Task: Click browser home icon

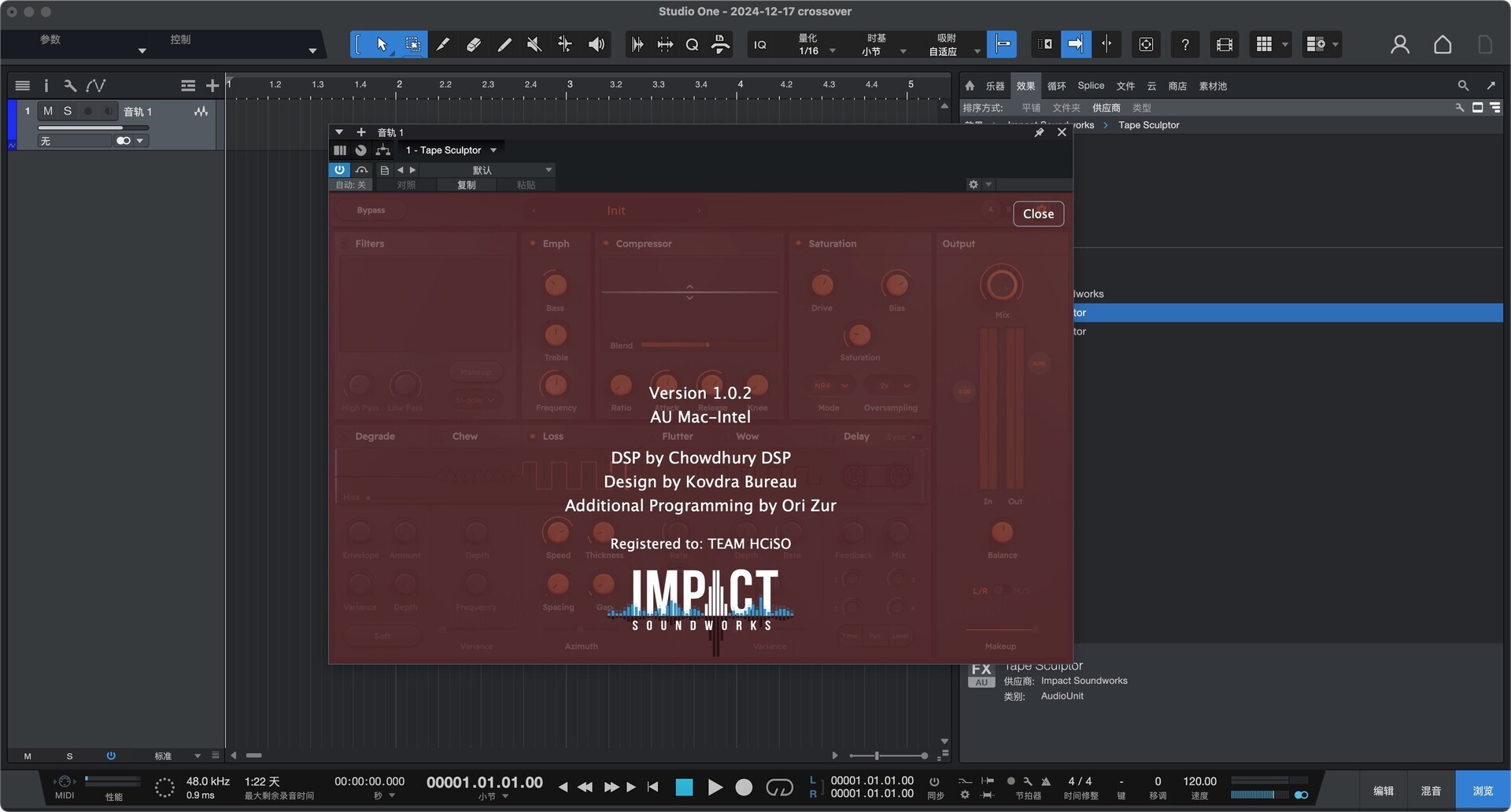Action: pyautogui.click(x=970, y=86)
